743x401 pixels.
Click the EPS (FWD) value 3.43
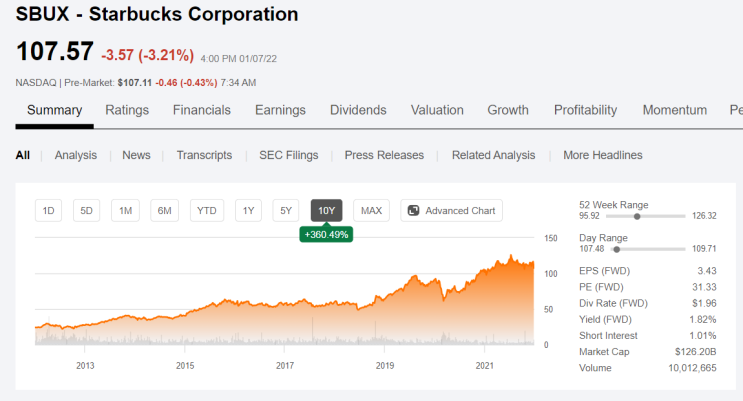click(707, 271)
